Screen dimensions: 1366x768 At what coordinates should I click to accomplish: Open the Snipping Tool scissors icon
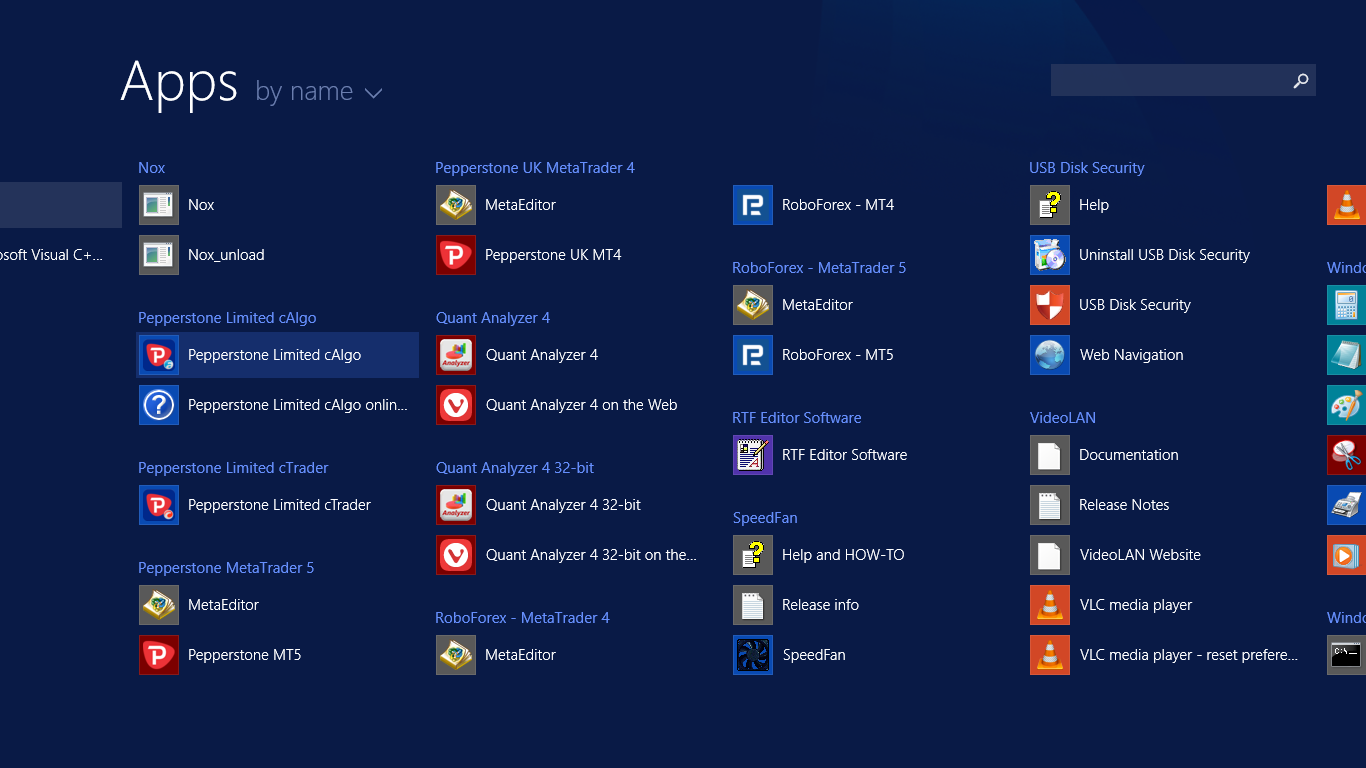(x=1346, y=455)
